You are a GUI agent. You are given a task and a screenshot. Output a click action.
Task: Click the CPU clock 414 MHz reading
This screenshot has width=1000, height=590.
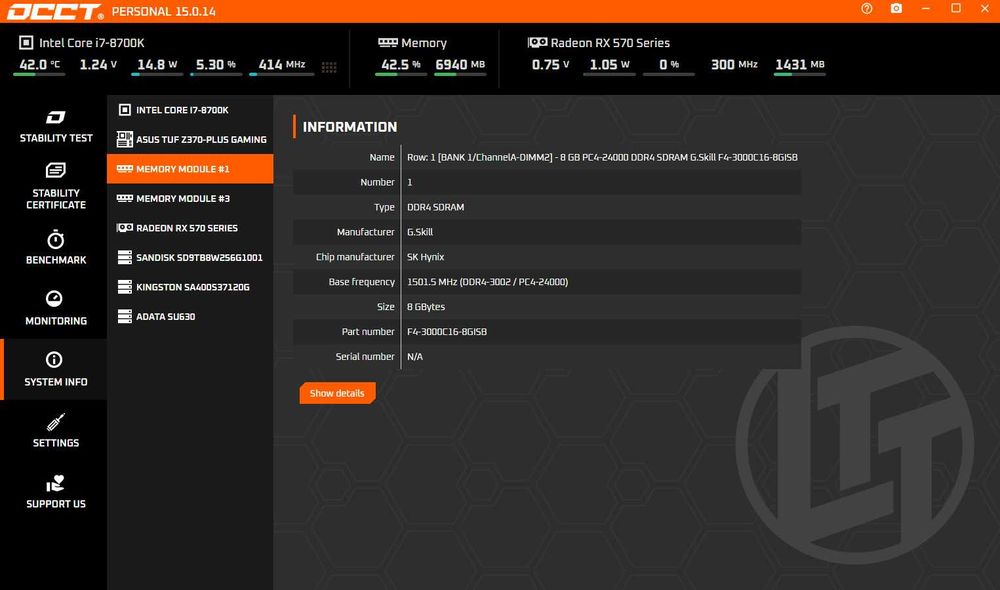click(281, 64)
